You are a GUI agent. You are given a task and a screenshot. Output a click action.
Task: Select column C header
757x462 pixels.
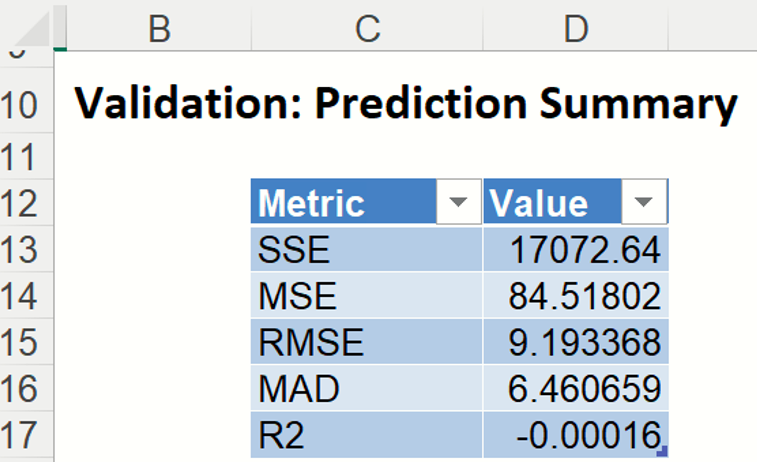click(366, 27)
